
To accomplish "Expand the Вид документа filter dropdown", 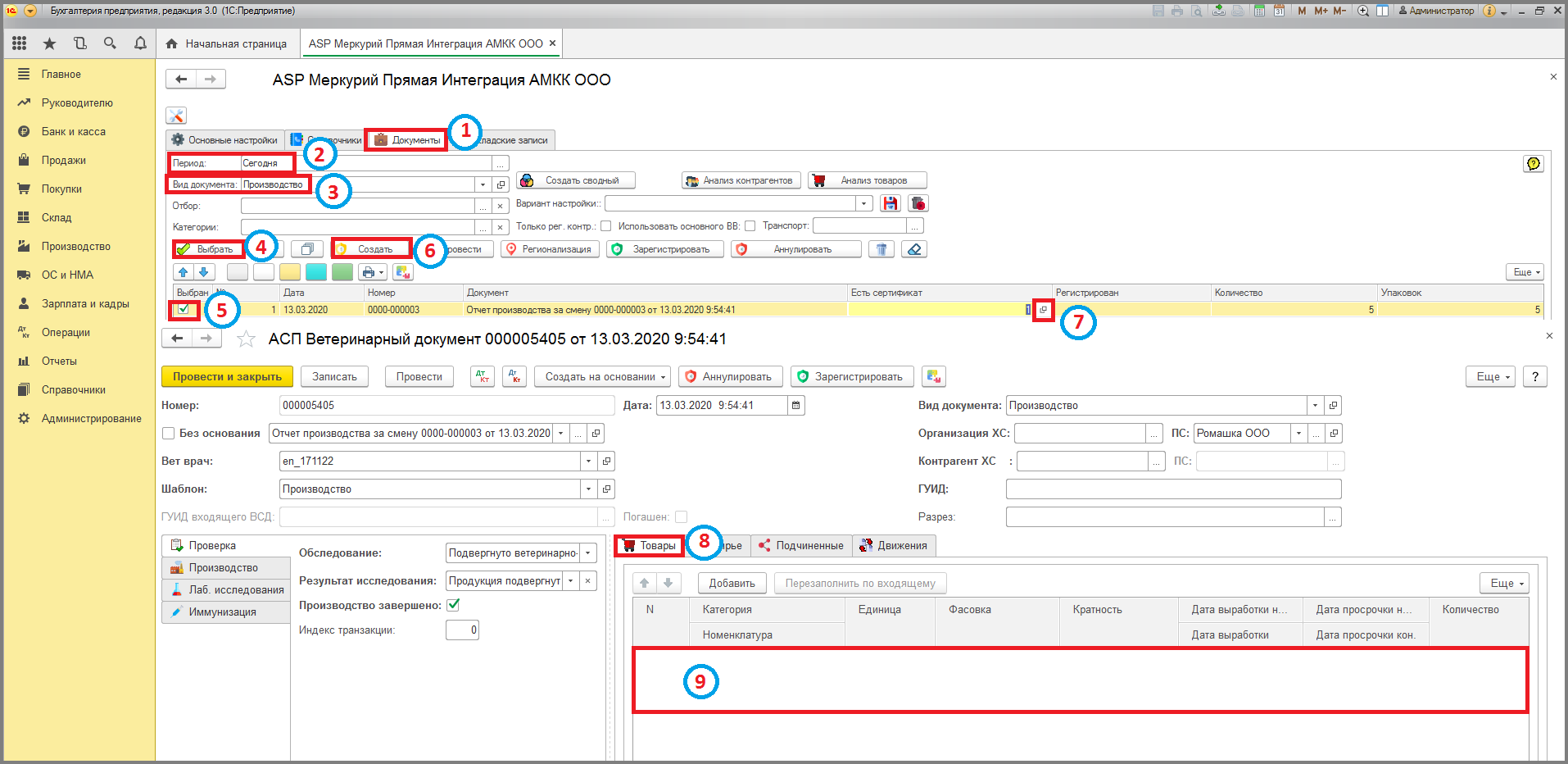I will [483, 184].
